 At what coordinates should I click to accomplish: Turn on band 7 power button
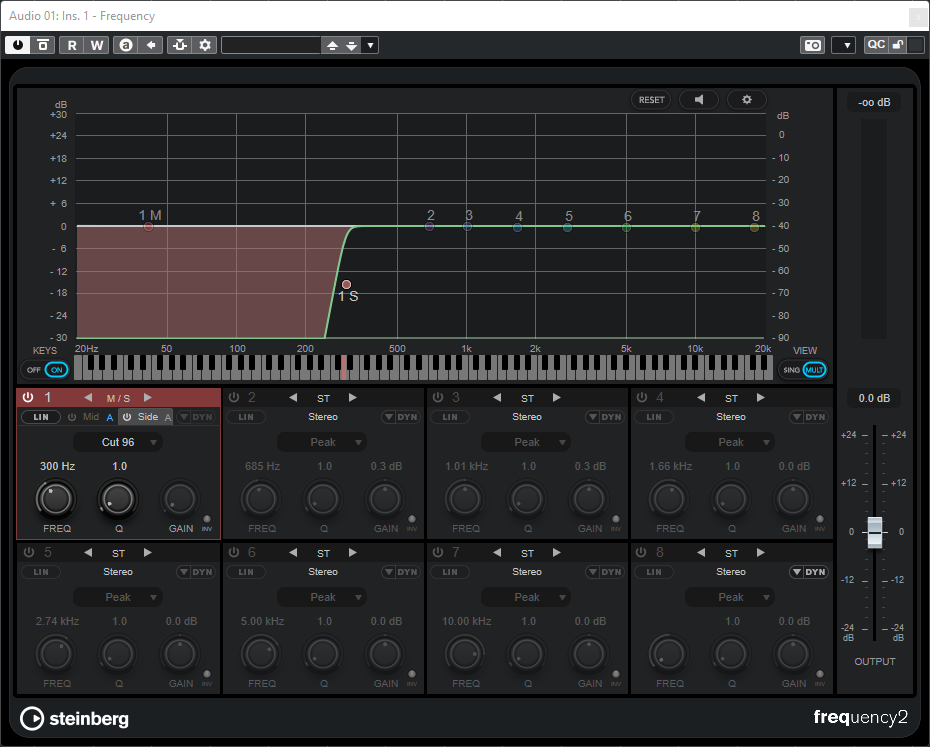(x=438, y=552)
